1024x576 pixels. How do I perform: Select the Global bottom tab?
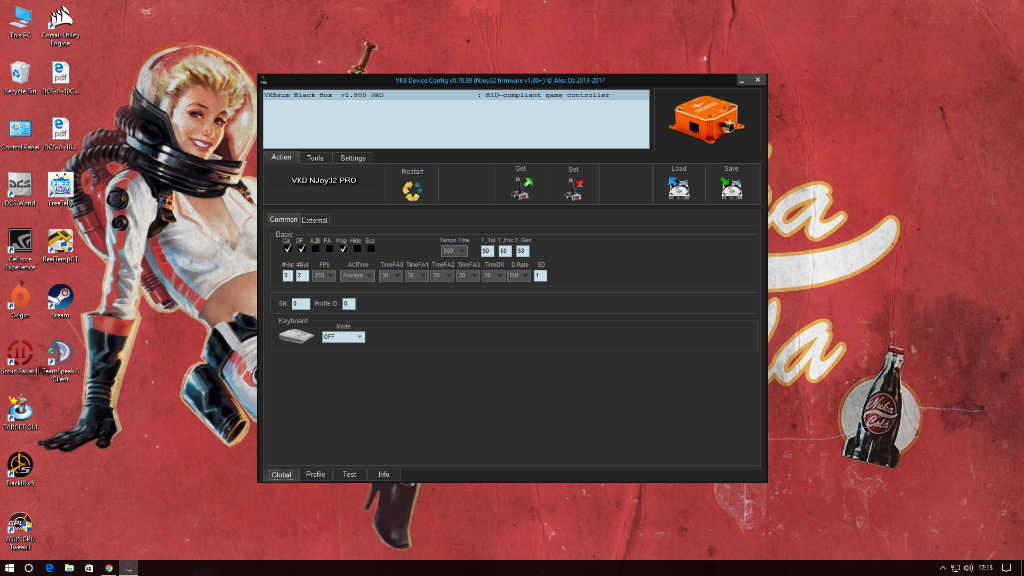click(x=281, y=475)
